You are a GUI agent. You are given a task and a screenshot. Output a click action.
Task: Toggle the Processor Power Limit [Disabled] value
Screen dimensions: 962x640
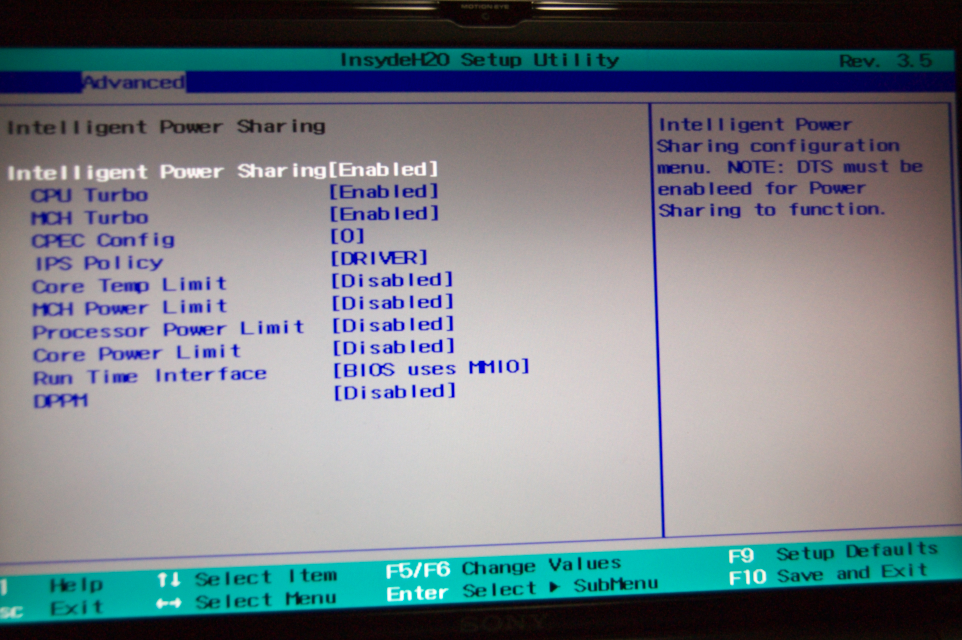coord(393,325)
